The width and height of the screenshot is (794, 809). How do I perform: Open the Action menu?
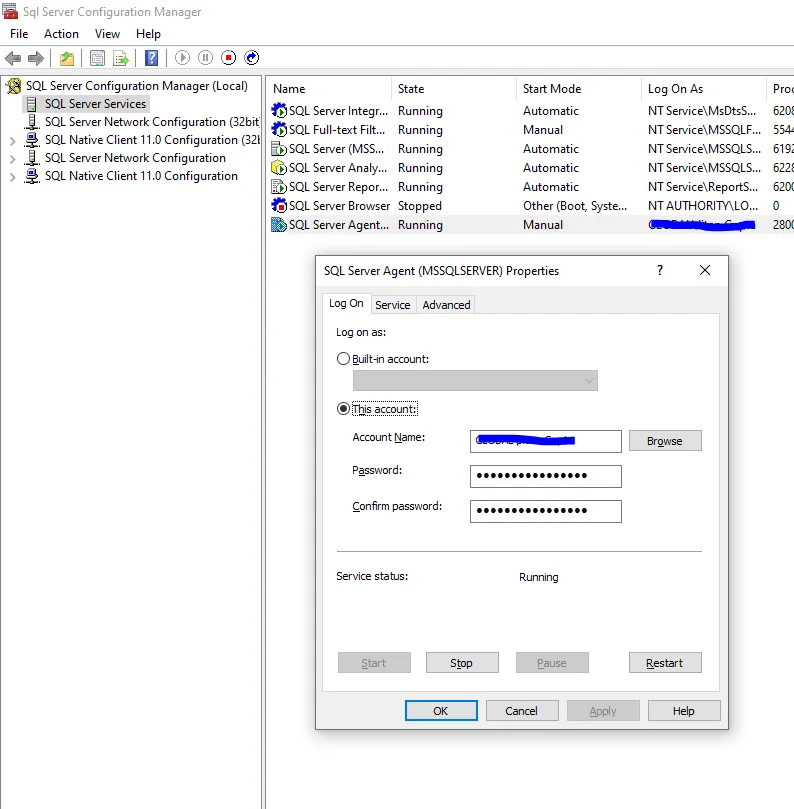coord(61,34)
